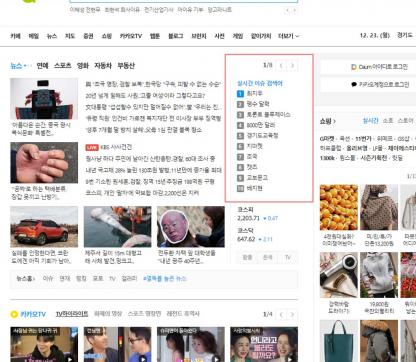This screenshot has height=362, width=416.
Task: Open the 토론토 블루제이스 trending keyword
Action: [x=268, y=115]
